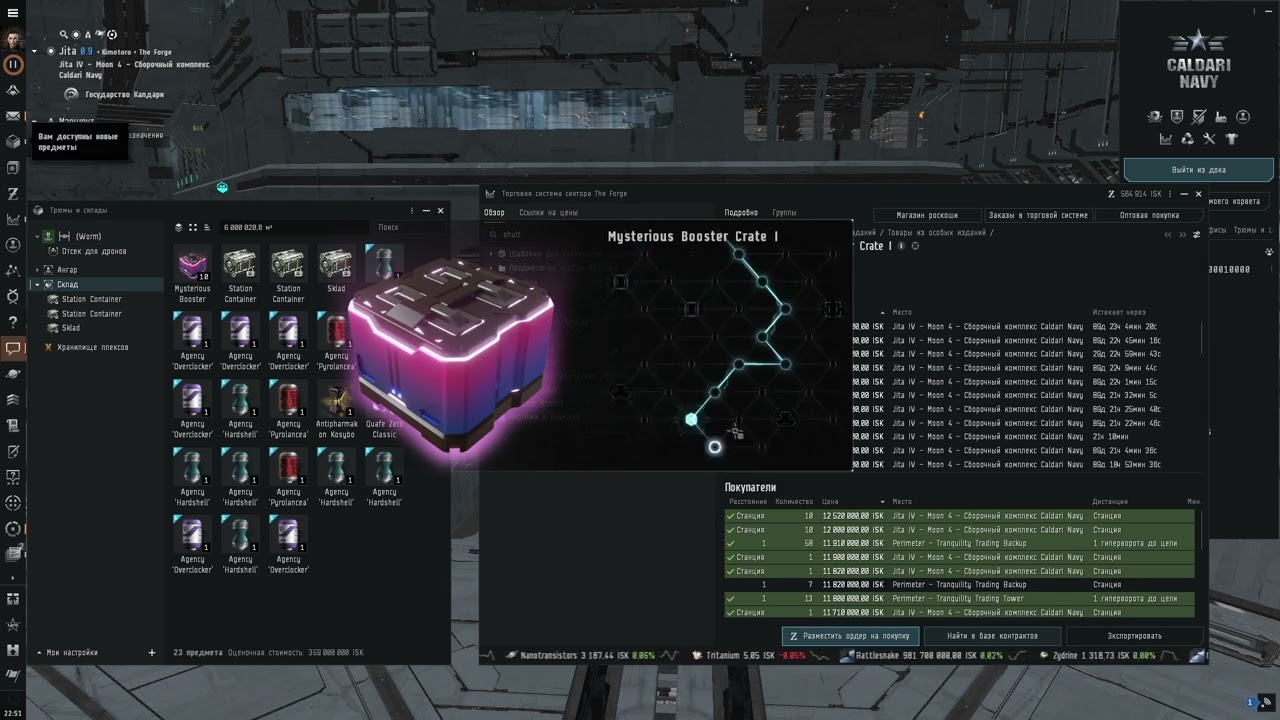Select buy order priced 11 910 000,00 ISK
Screen dimensions: 1280x720
(959, 543)
